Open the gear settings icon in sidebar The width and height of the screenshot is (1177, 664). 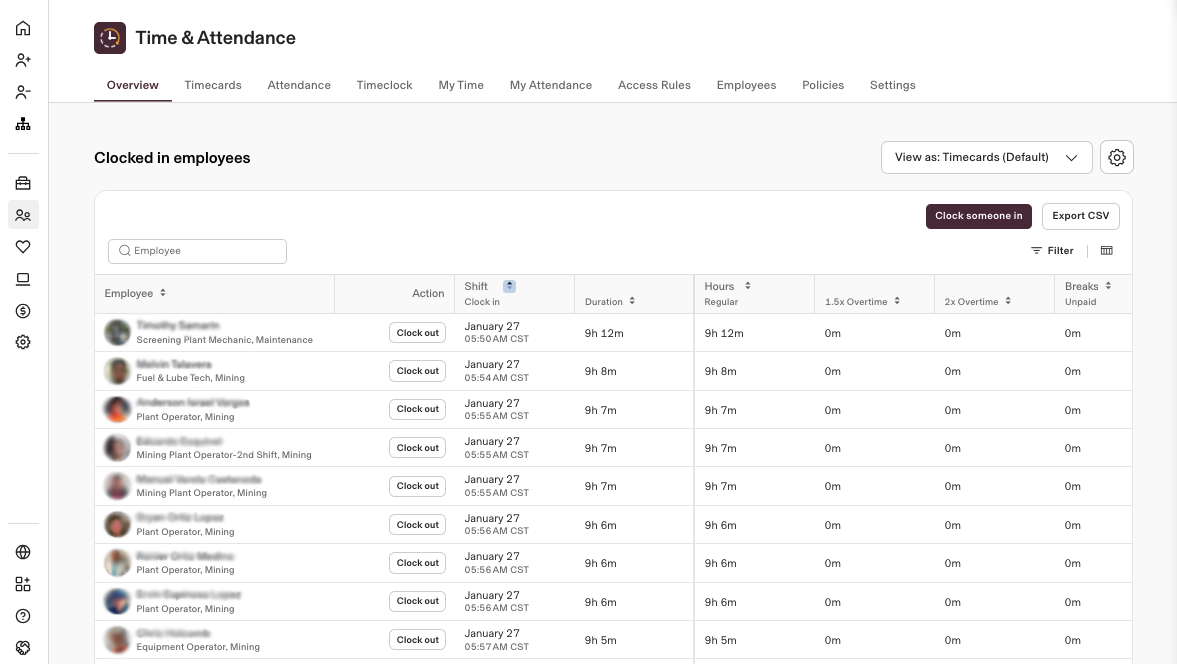(x=23, y=342)
